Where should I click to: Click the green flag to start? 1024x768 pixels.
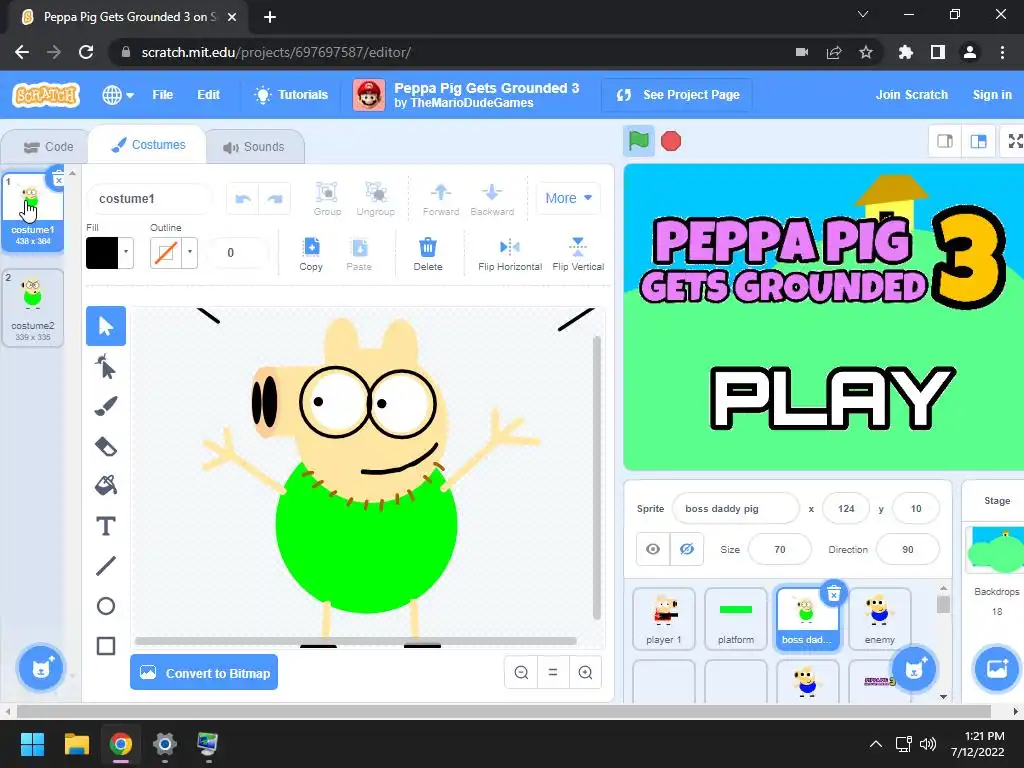coord(639,141)
